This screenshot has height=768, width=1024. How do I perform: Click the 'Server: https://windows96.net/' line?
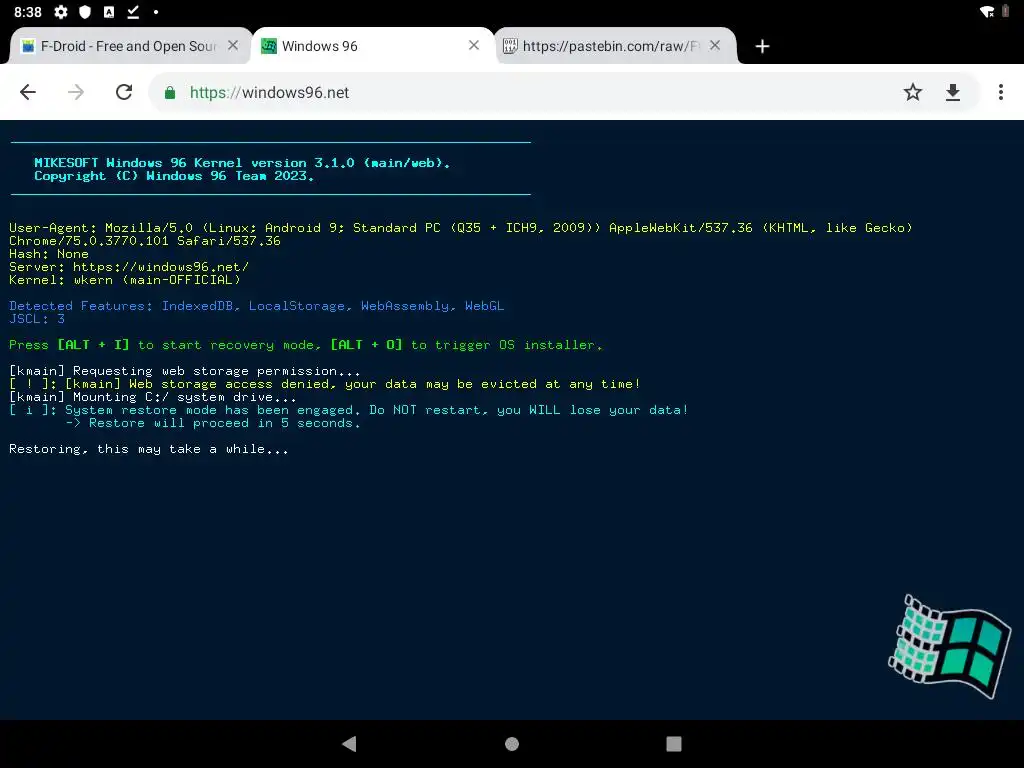point(129,266)
